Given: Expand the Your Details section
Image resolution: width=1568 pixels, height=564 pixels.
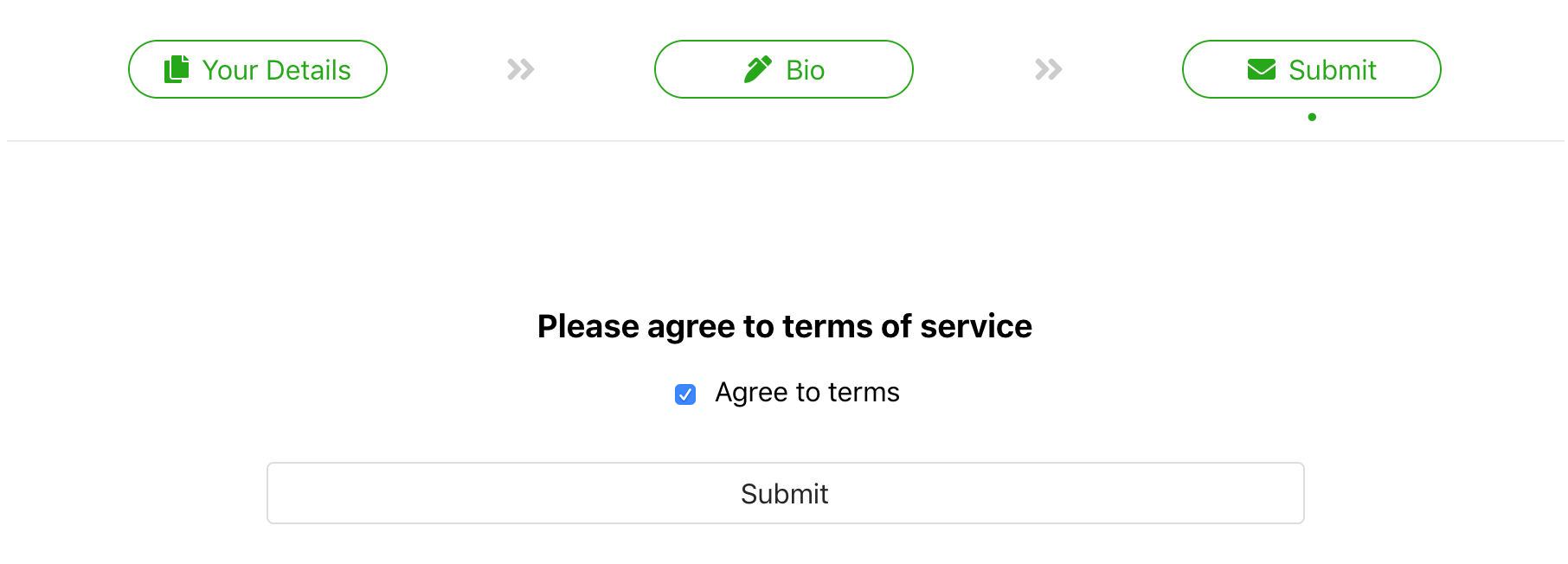Looking at the screenshot, I should [257, 68].
